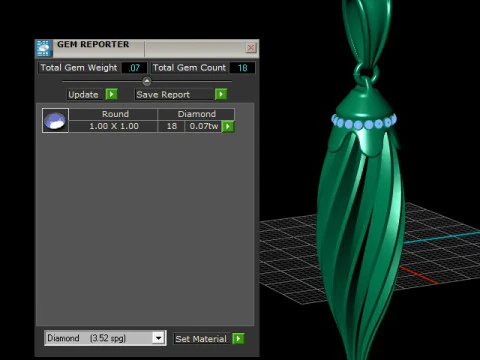Click the Save Report label
480x360 pixels.
pos(163,95)
